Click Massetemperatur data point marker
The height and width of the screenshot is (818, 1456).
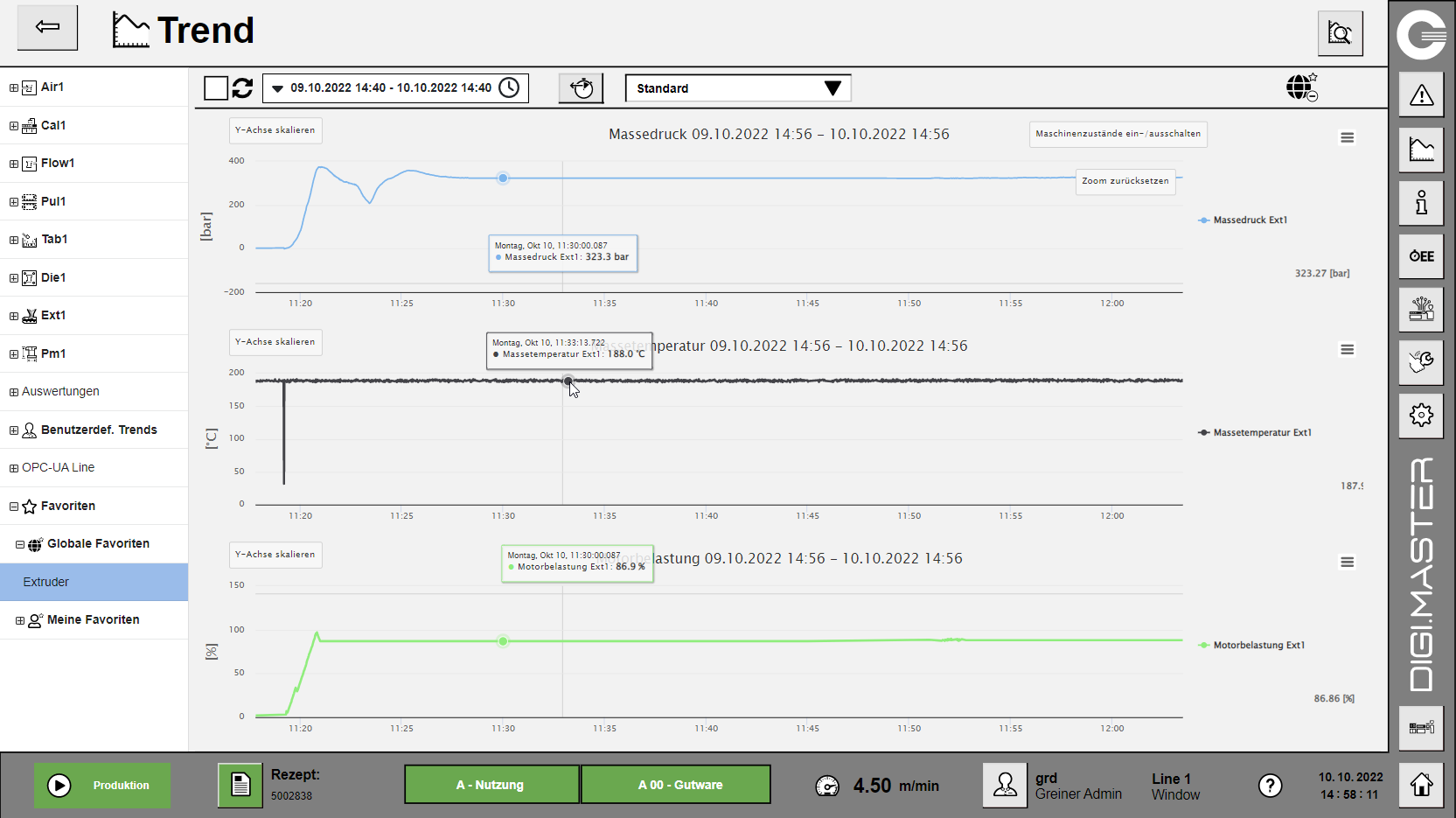568,381
